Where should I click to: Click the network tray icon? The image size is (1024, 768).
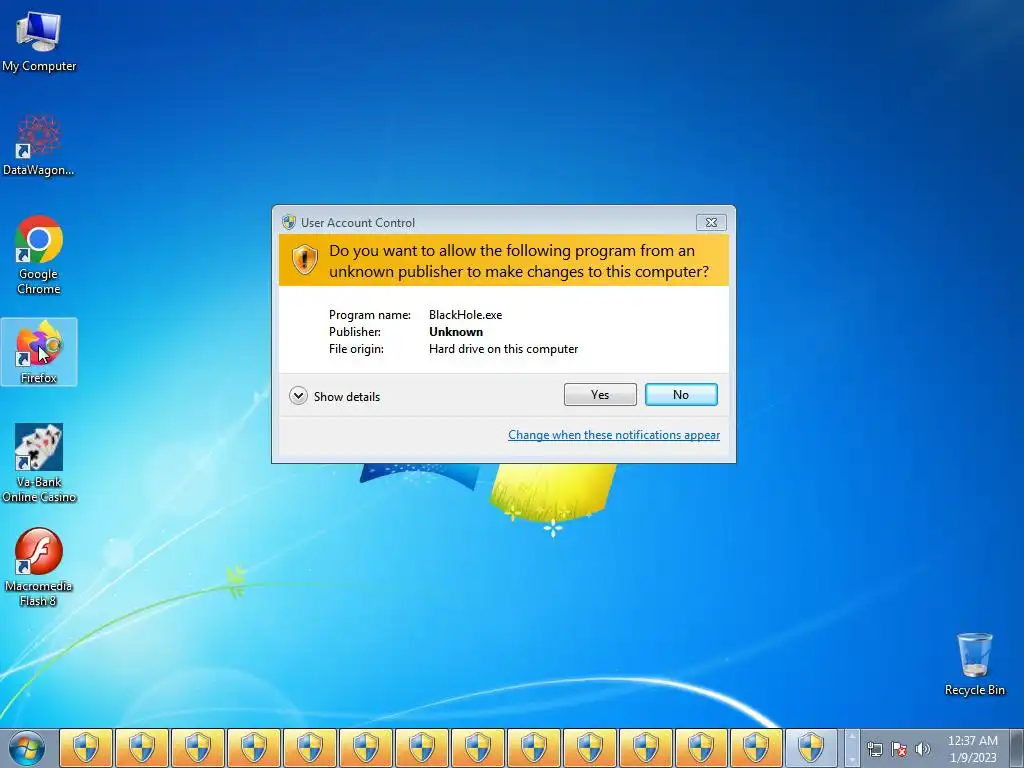click(x=874, y=748)
